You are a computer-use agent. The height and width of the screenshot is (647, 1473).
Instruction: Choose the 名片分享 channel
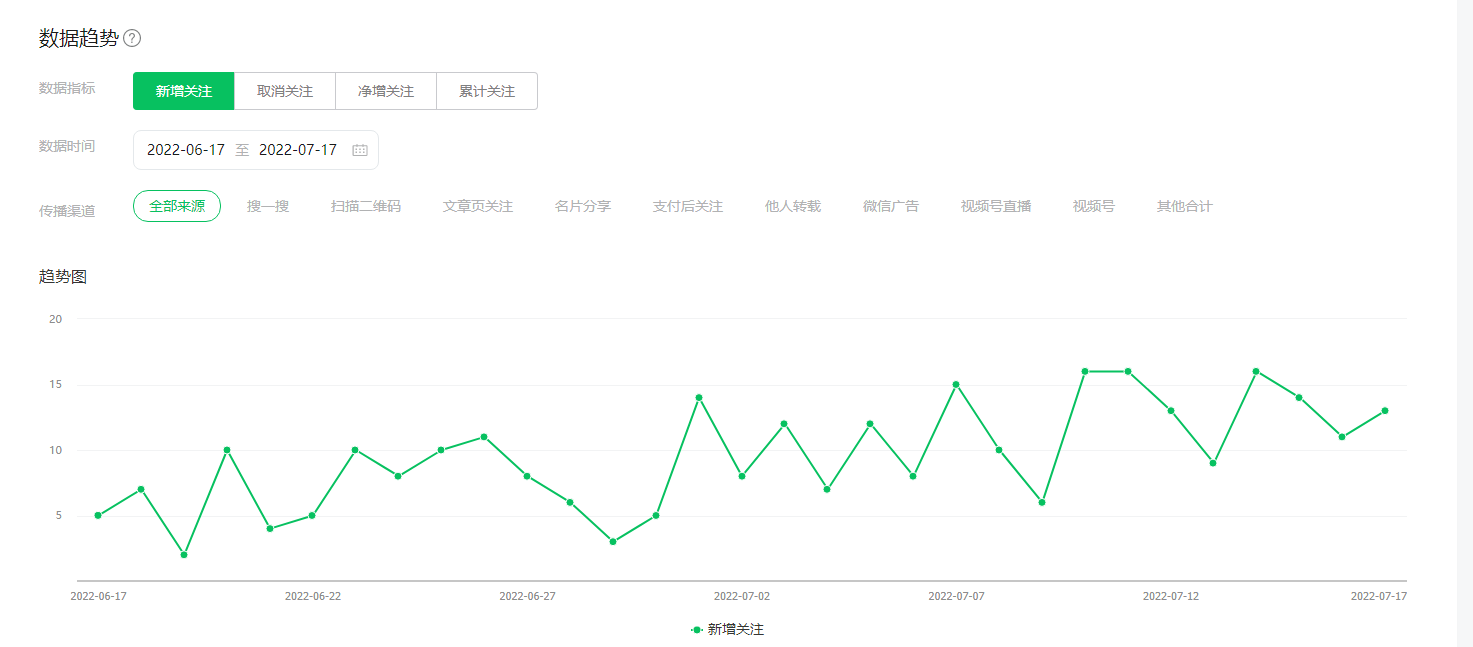point(583,207)
